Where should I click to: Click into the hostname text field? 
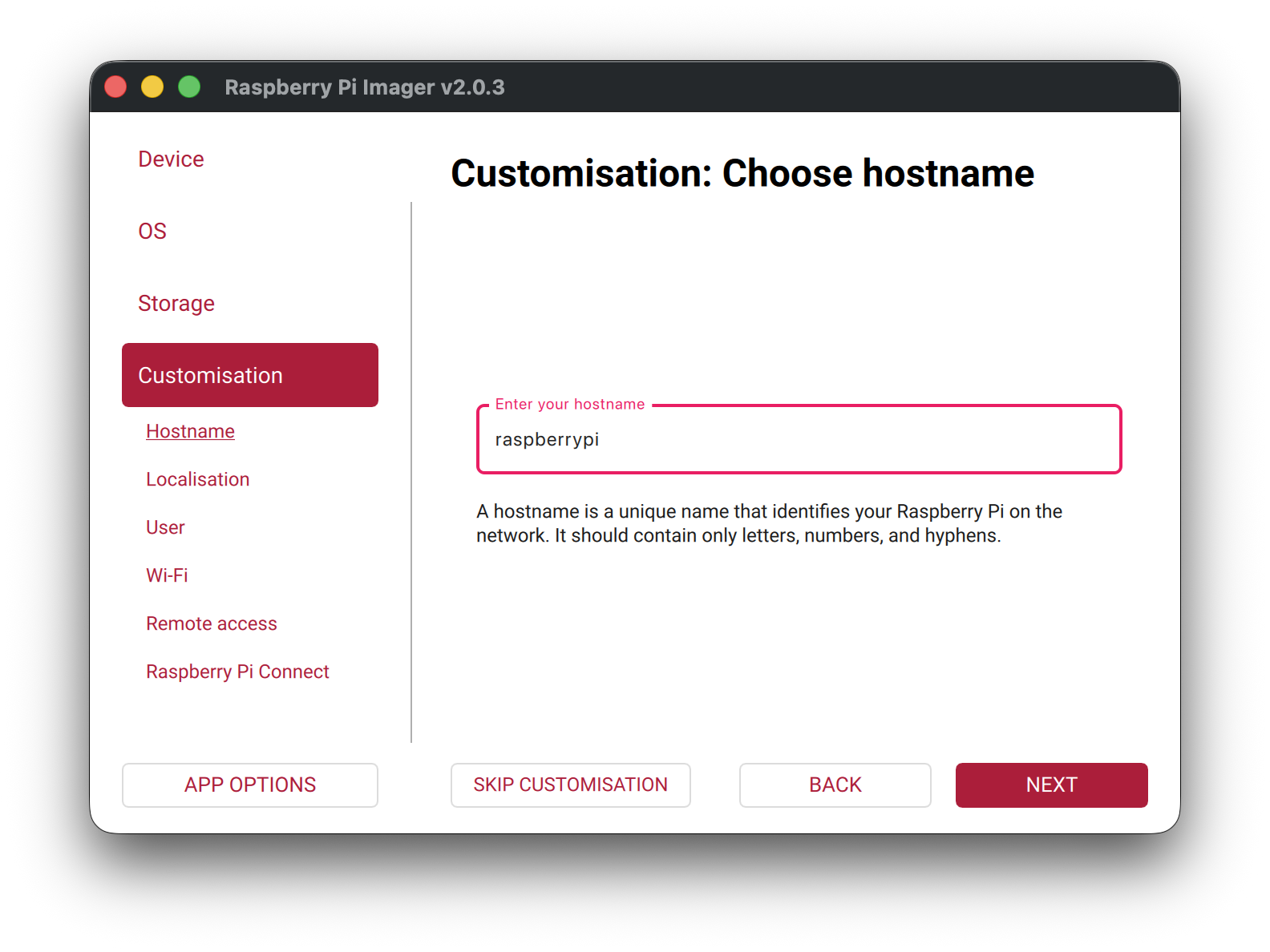(x=798, y=440)
